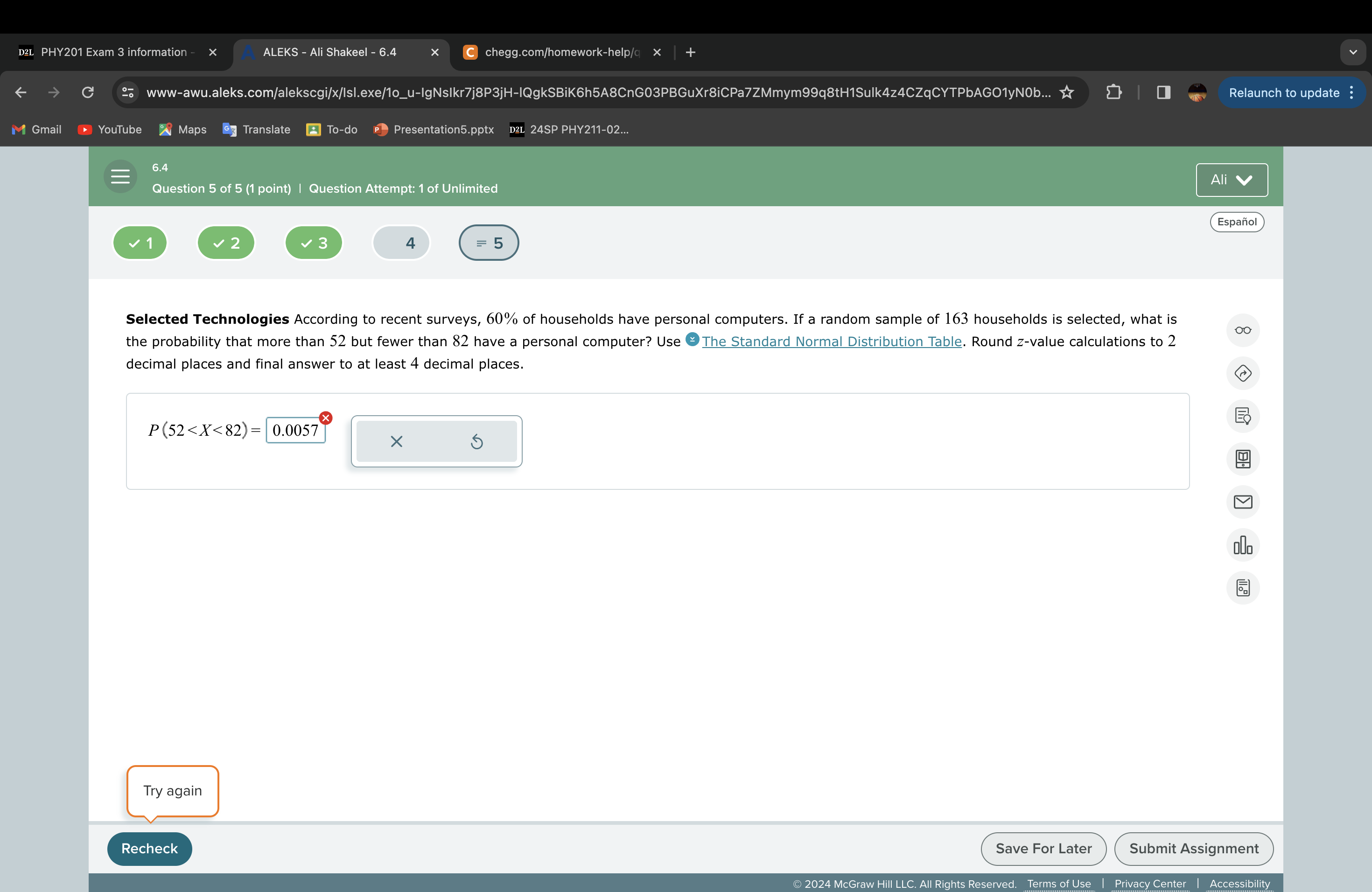This screenshot has width=1372, height=892.
Task: Open the calculator icon in the sidebar
Action: coord(1242,588)
